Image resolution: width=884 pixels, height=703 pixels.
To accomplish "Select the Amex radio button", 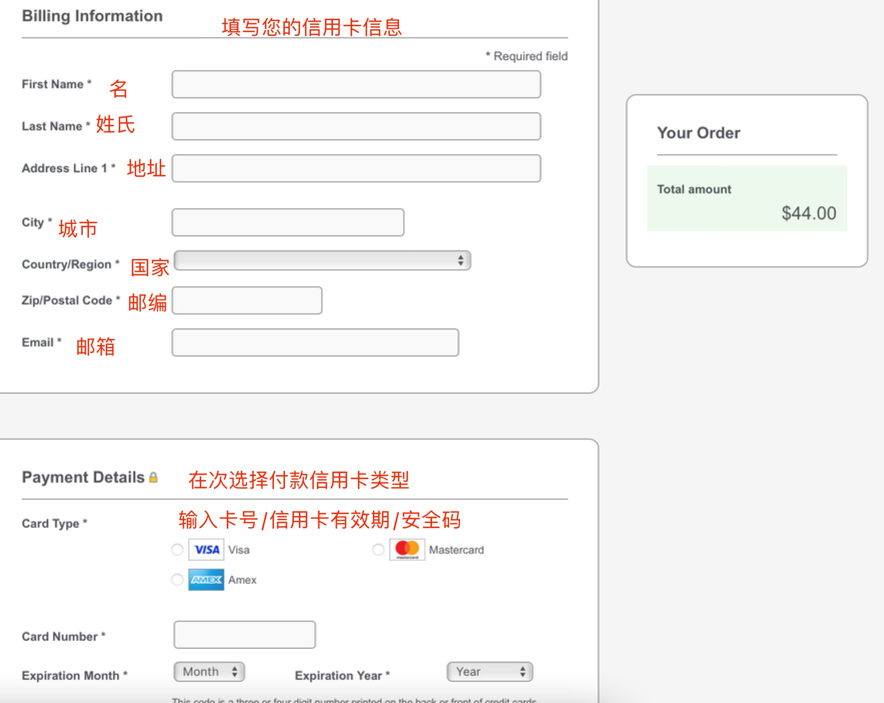I will pos(177,580).
